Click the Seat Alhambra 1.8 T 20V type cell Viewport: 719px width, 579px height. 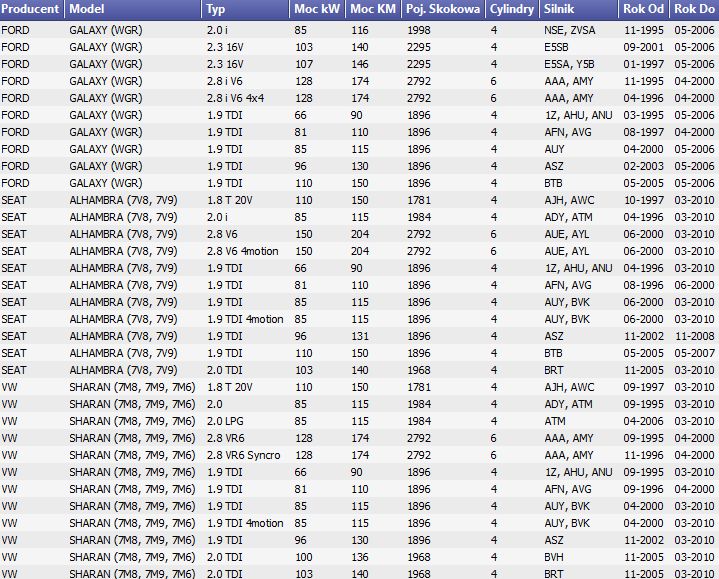tap(229, 200)
